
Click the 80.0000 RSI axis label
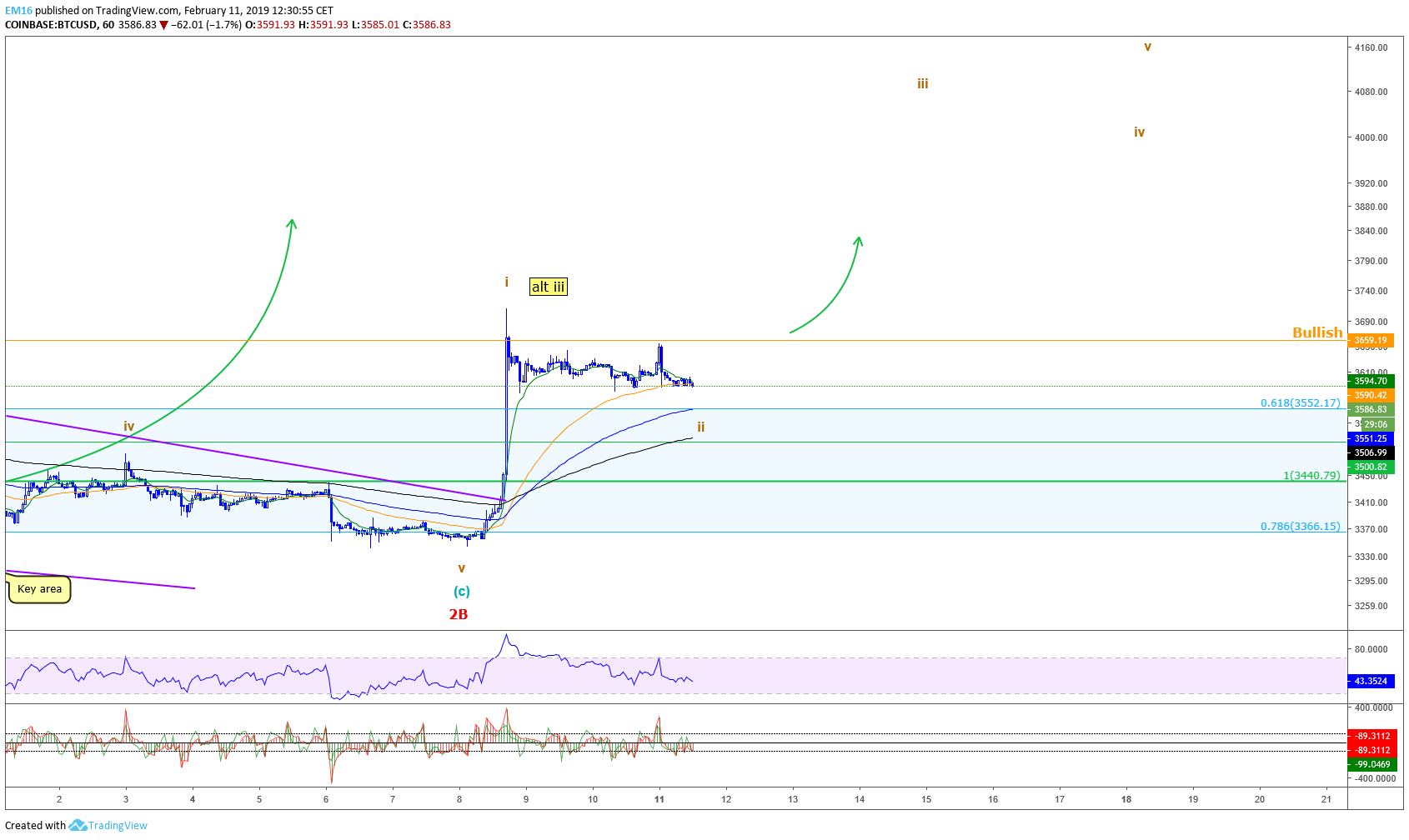tap(1371, 649)
